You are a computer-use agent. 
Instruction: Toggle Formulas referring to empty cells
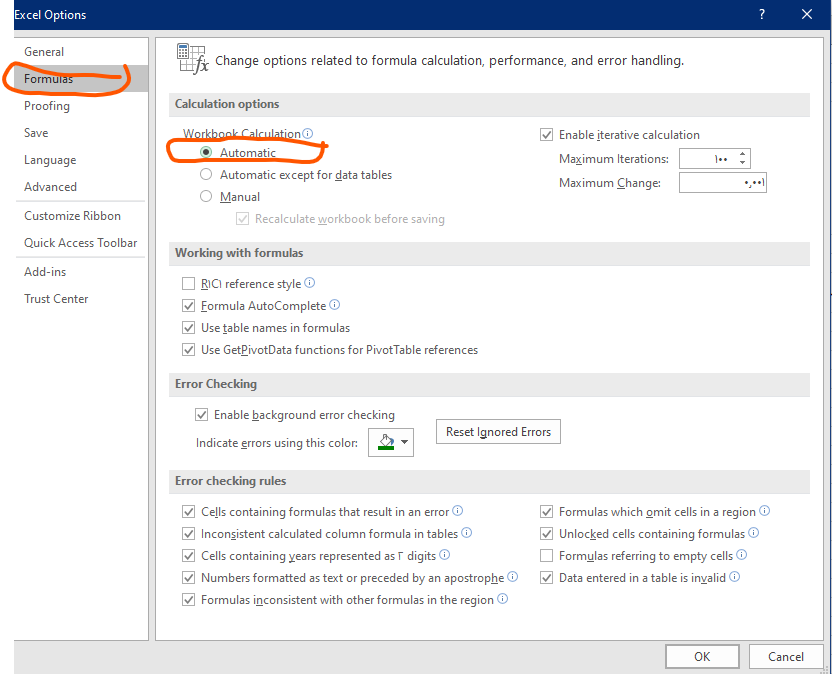pyautogui.click(x=547, y=556)
